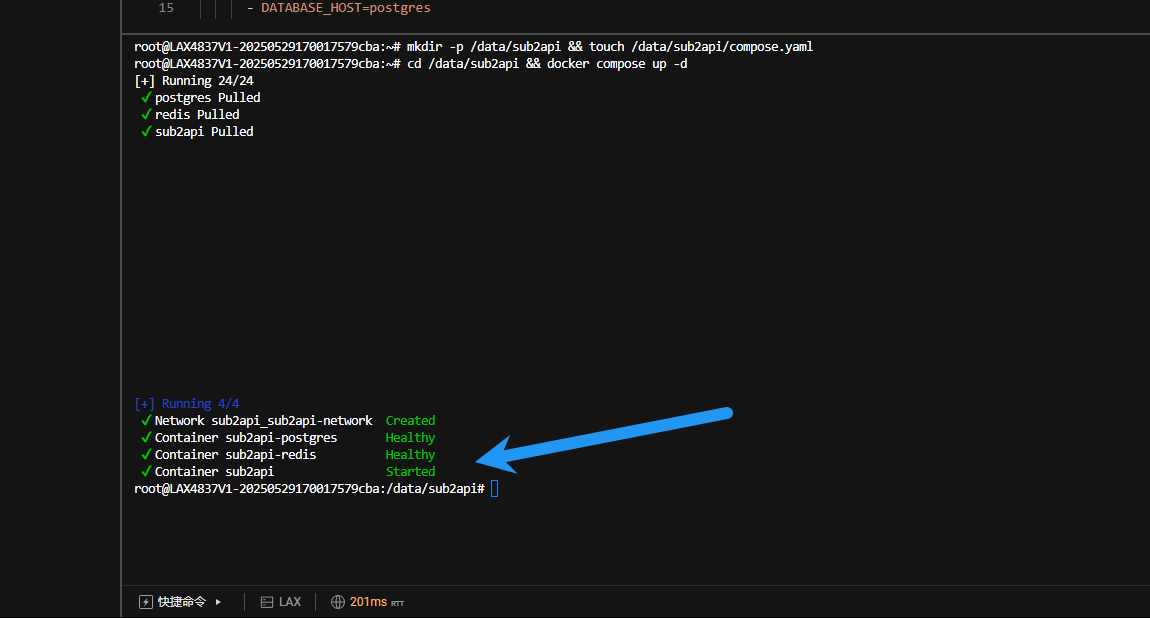Open the 快捷命令 quick commands menu
This screenshot has width=1150, height=618.
click(181, 602)
